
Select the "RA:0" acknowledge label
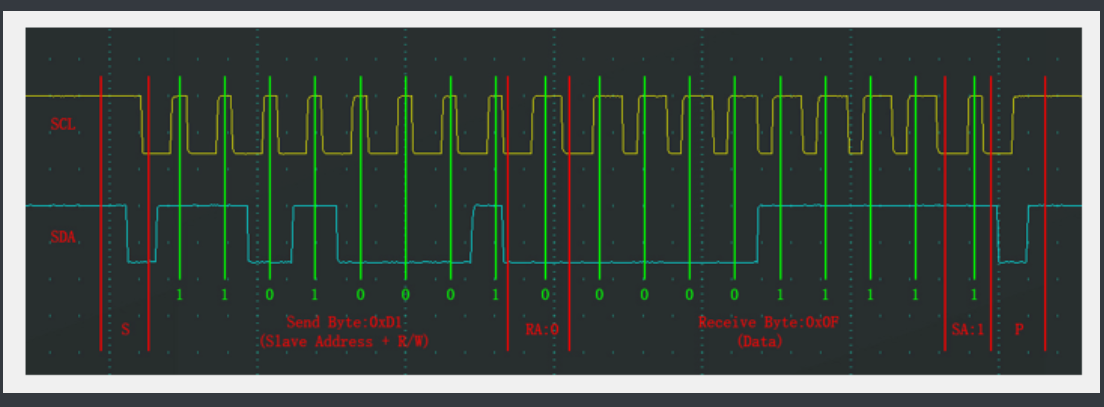542,329
